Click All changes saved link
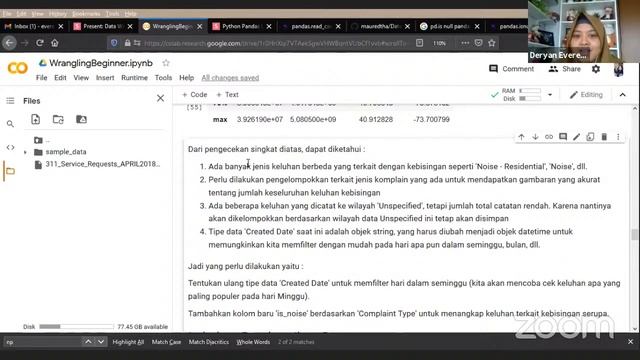 pyautogui.click(x=230, y=78)
